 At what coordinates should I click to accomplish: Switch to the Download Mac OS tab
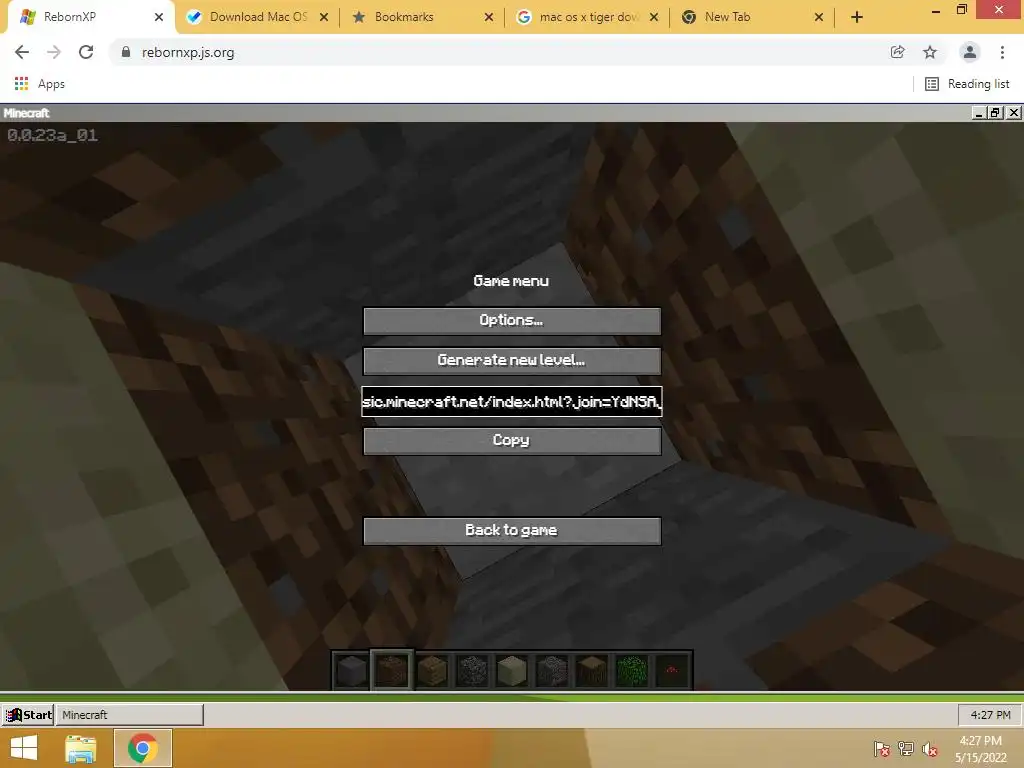[257, 17]
